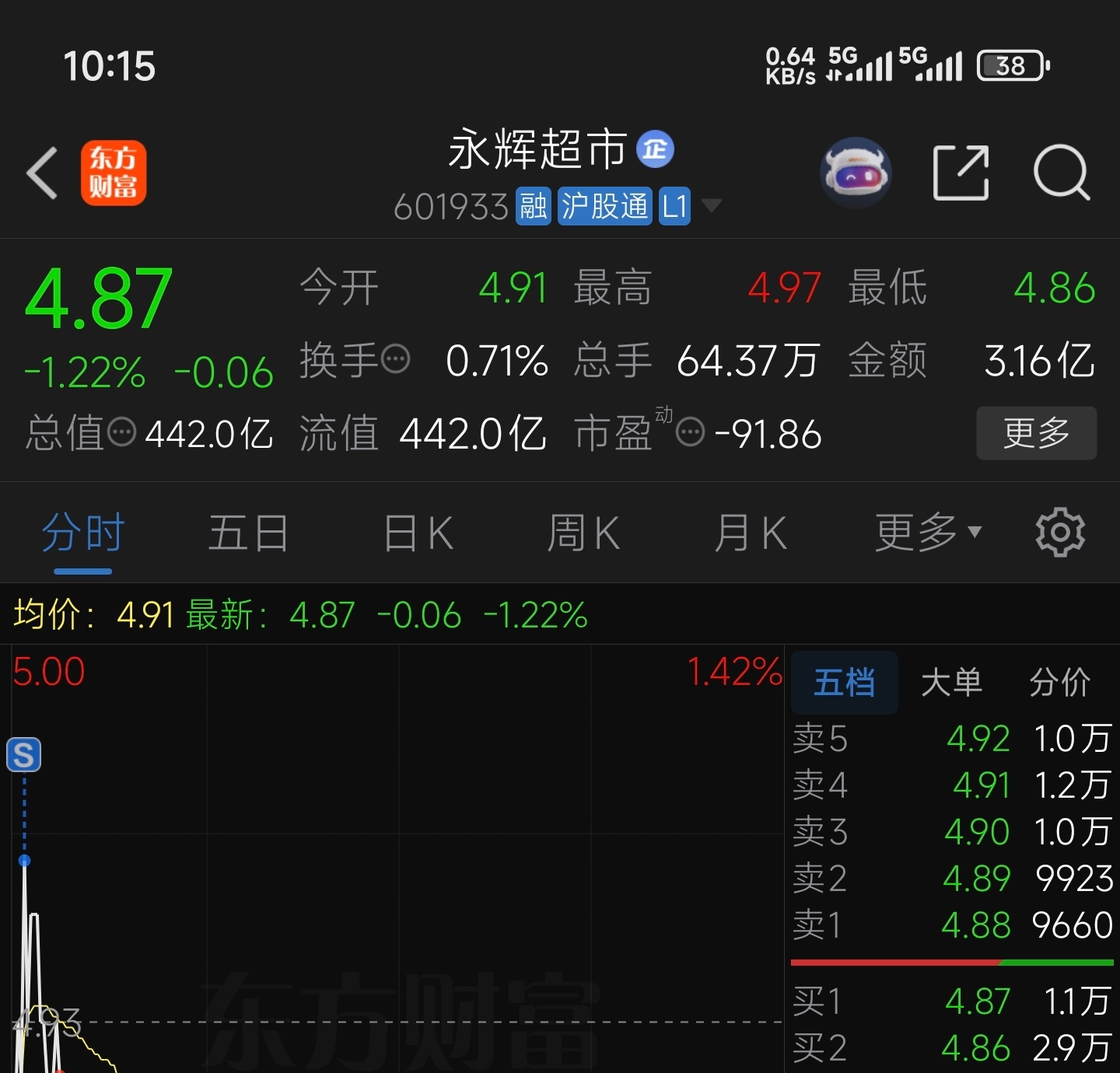
Task: Tap the back arrow icon
Action: point(42,173)
